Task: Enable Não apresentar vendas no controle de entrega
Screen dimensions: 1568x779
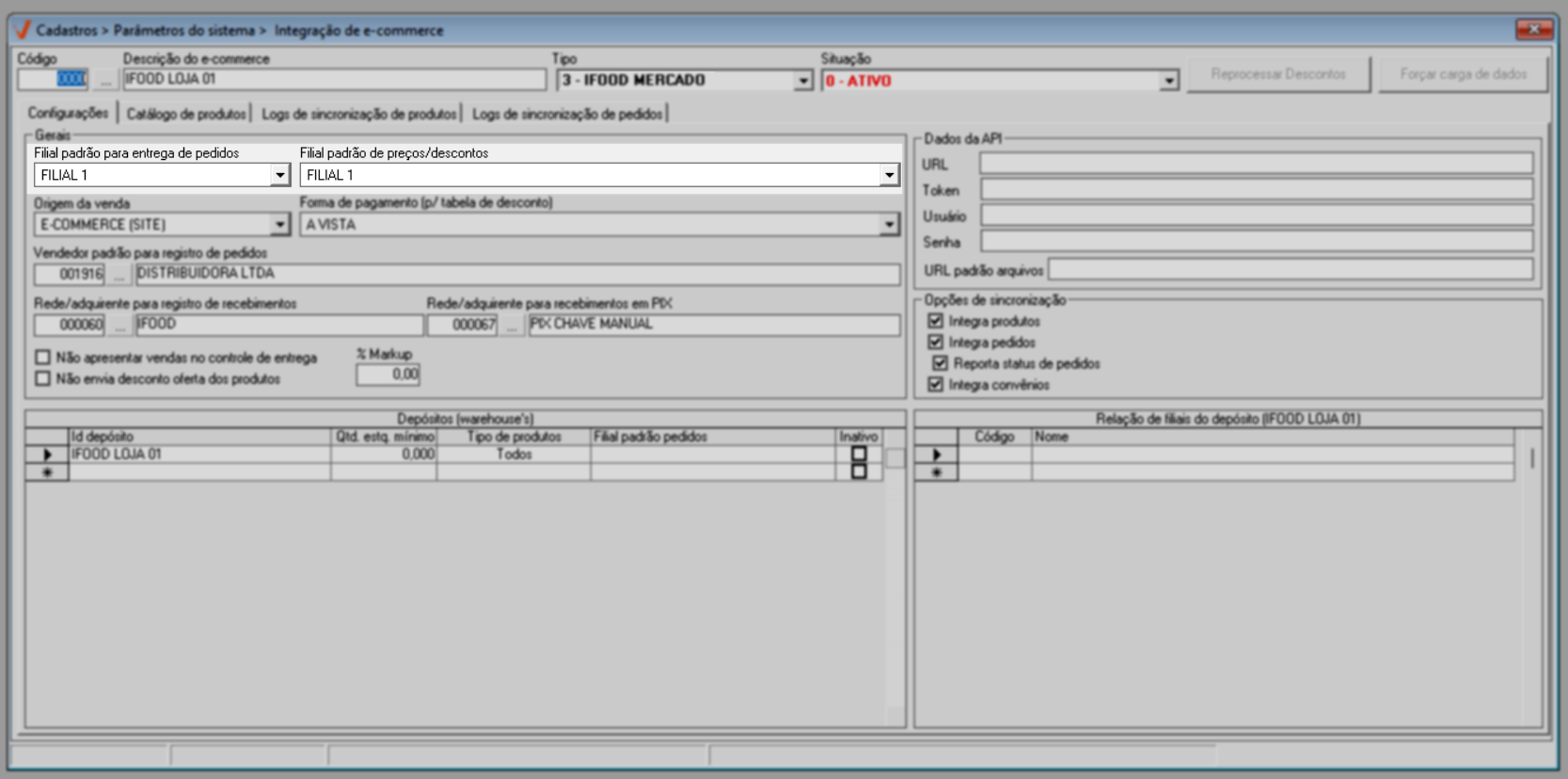Action: point(42,358)
